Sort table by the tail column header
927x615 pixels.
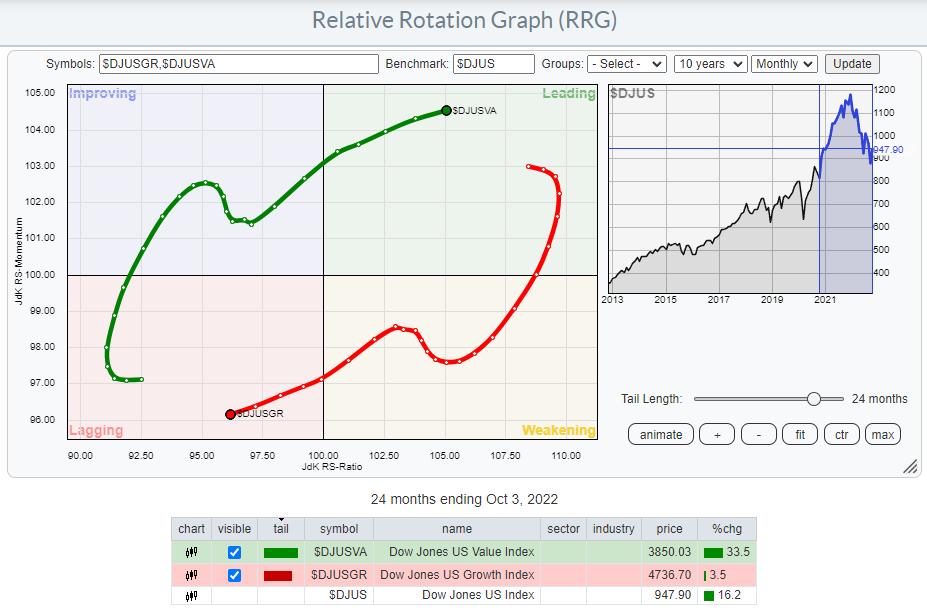tap(280, 529)
